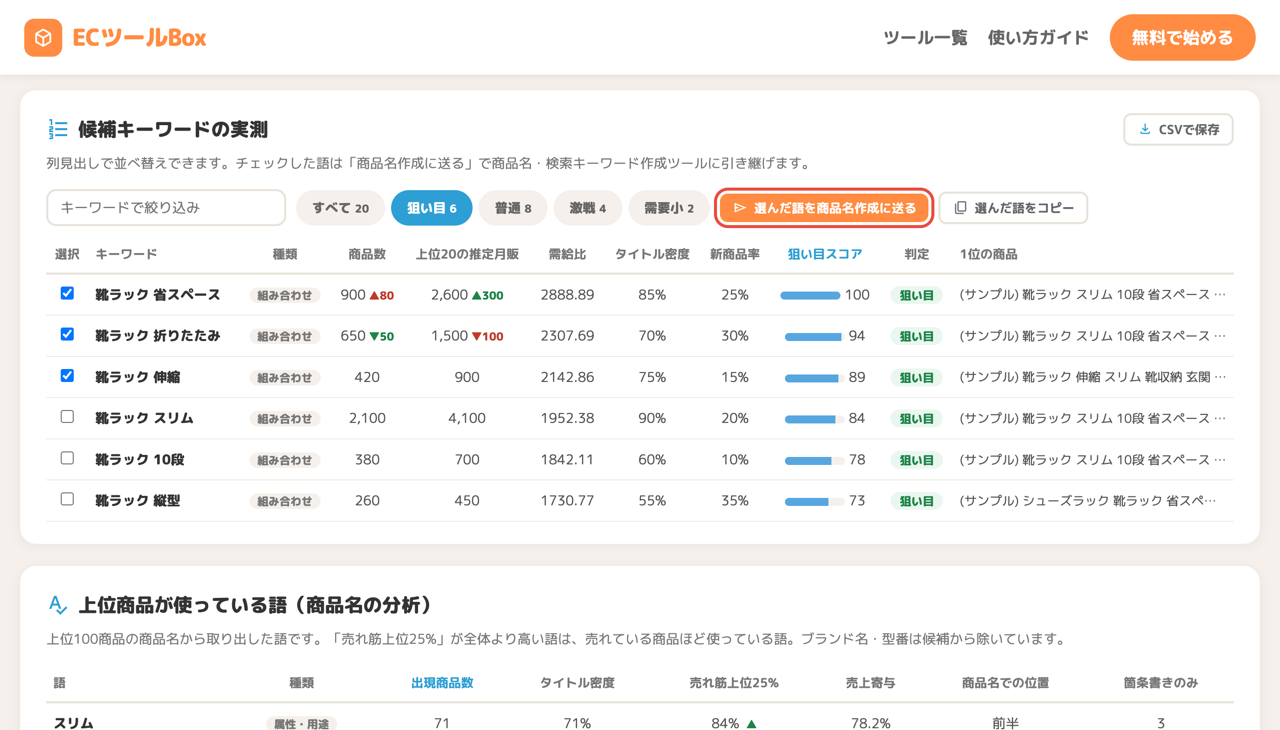Save the table with CSVで保存
The height and width of the screenshot is (730, 1280).
[x=1178, y=130]
